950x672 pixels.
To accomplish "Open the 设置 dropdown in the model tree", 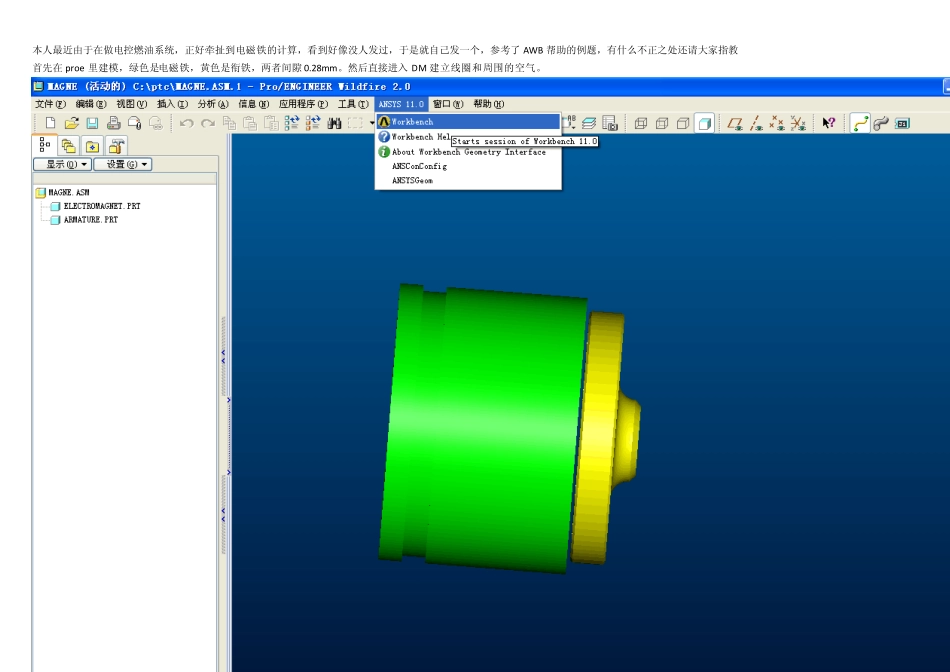I will 122,164.
